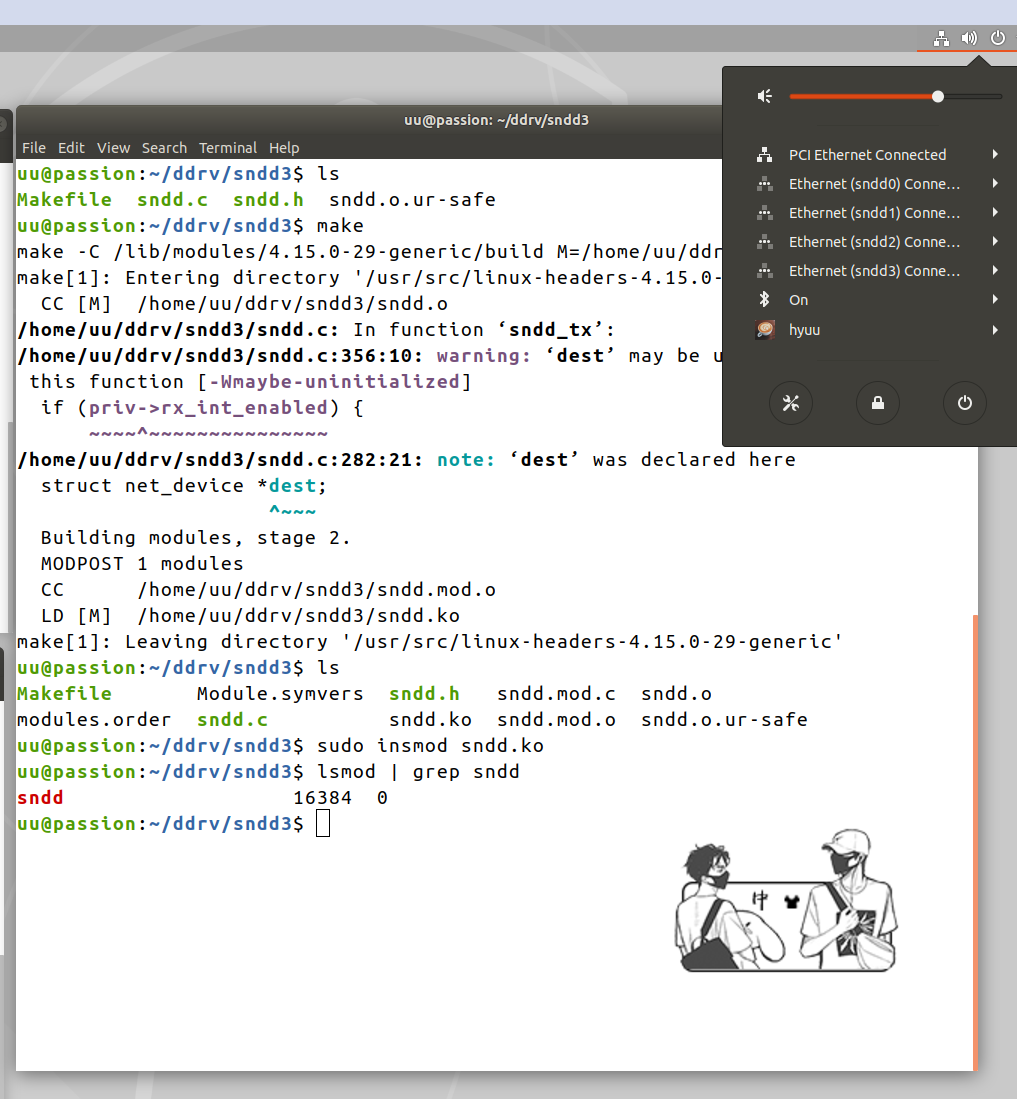
Task: Open the Search menu in terminal
Action: (164, 148)
